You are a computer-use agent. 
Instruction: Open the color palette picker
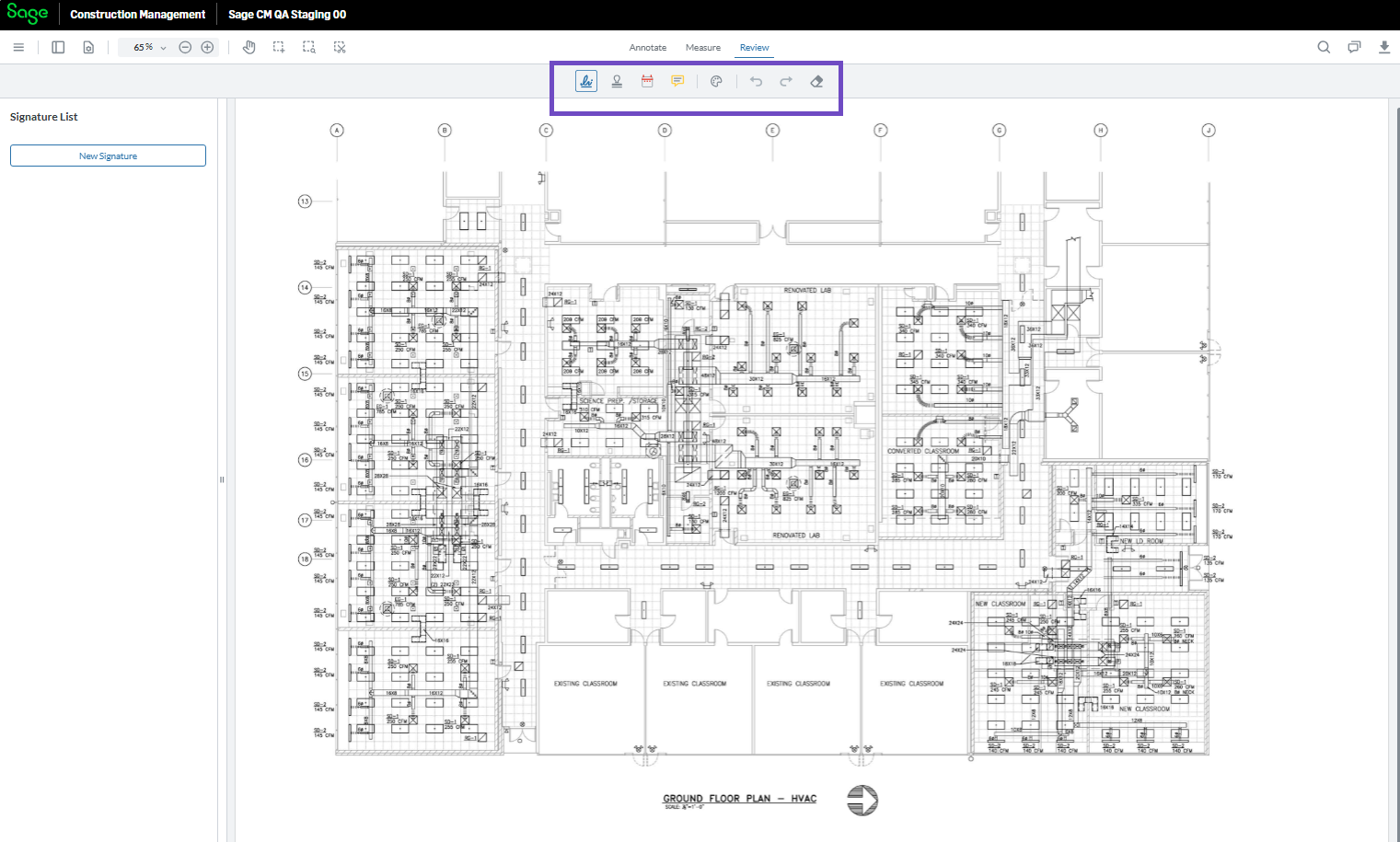coord(716,81)
